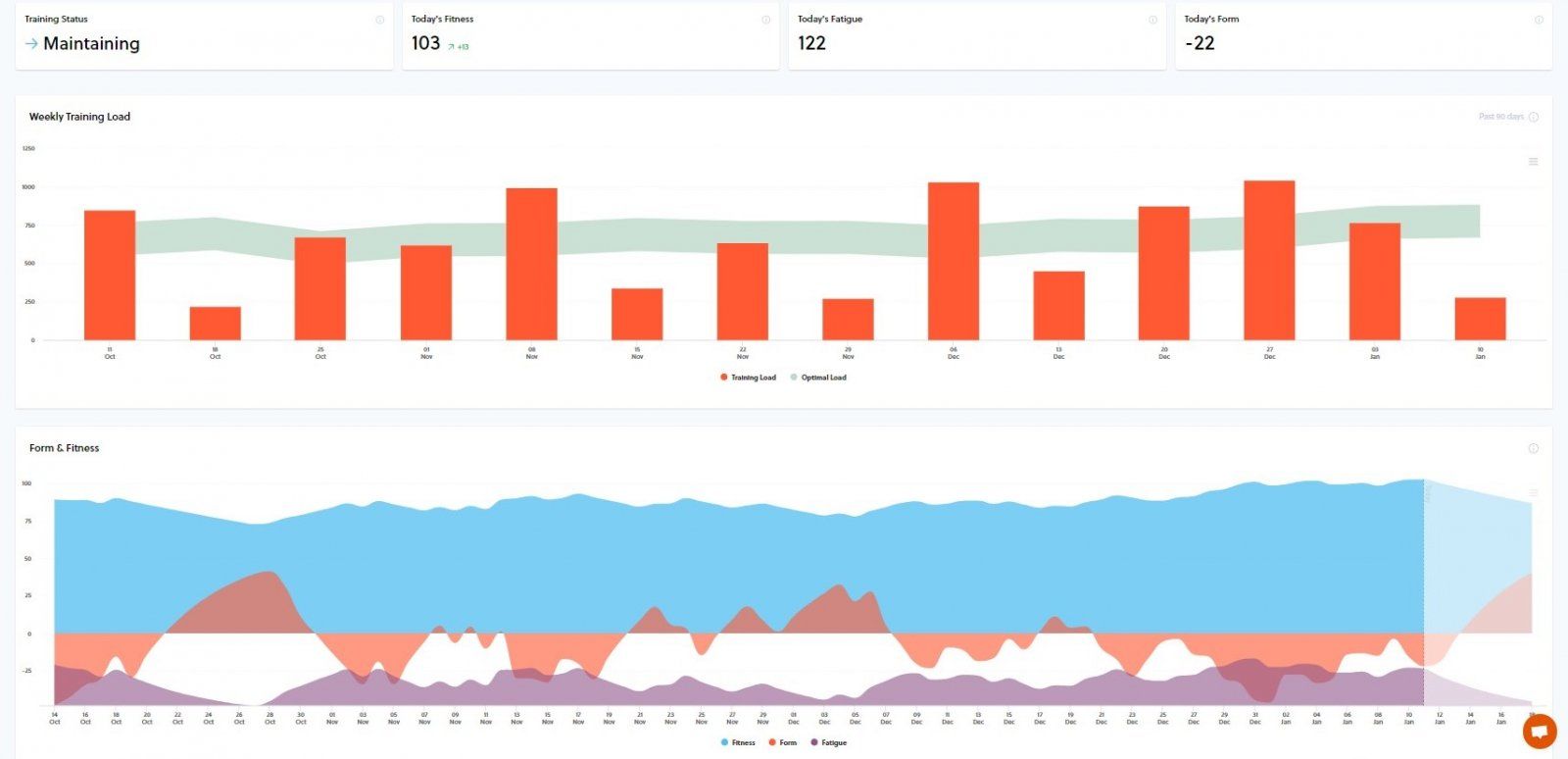This screenshot has height=759, width=1568.
Task: Click the Past 90 days label
Action: [1500, 117]
